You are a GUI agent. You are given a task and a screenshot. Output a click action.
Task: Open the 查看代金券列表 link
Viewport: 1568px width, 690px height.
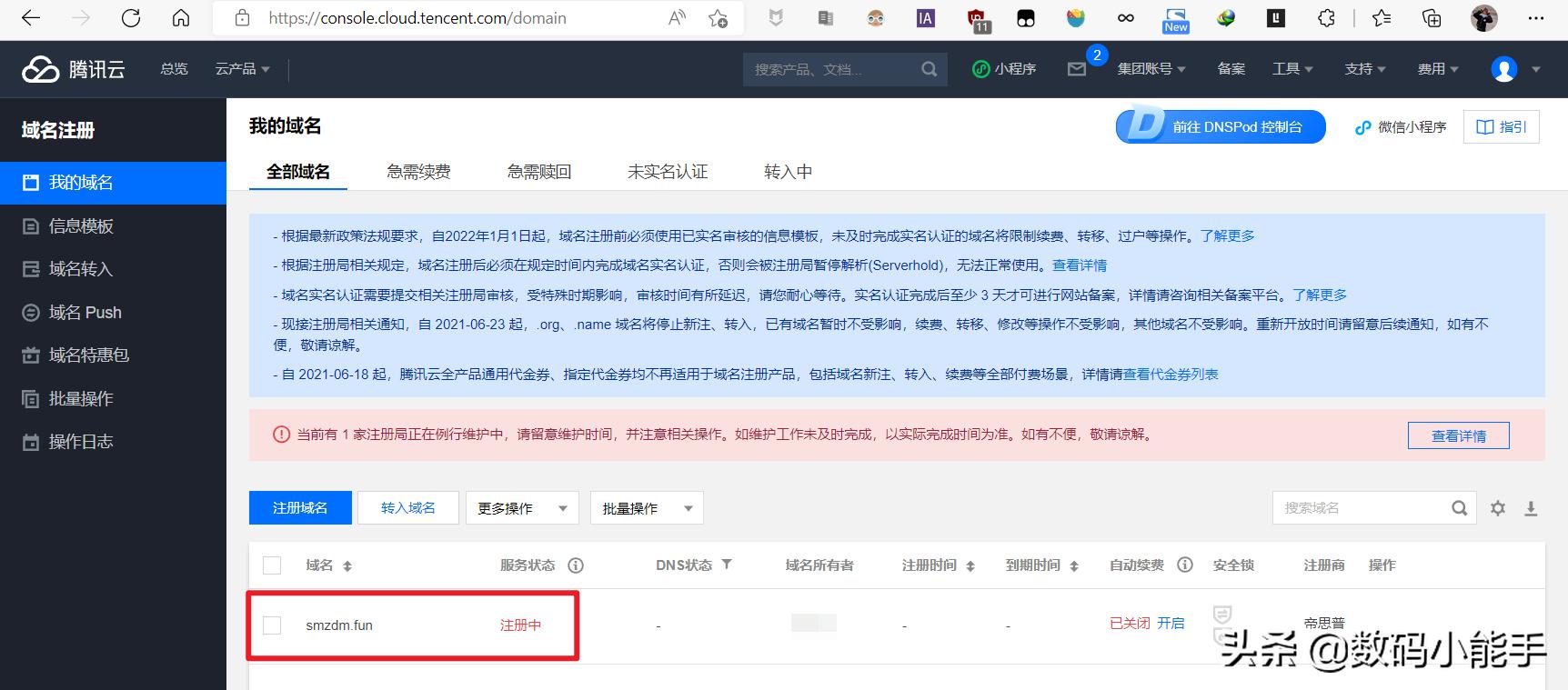tap(1171, 375)
